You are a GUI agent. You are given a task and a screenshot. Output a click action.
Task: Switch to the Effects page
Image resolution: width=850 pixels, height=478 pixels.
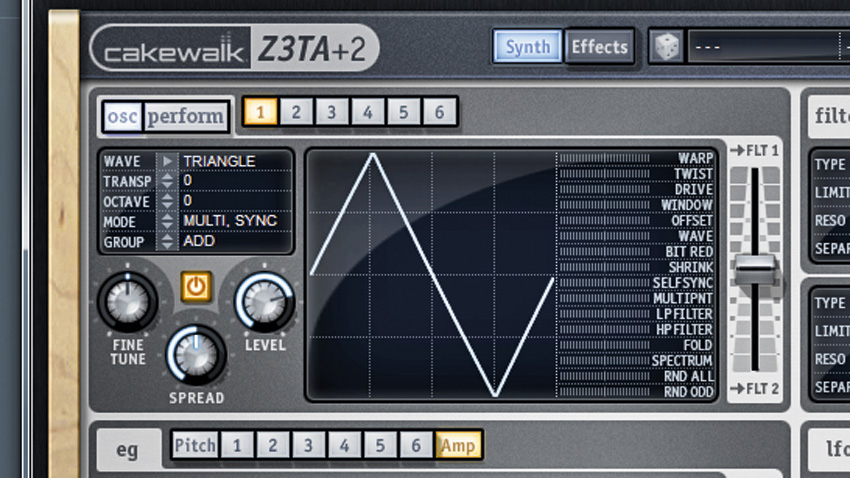[599, 47]
